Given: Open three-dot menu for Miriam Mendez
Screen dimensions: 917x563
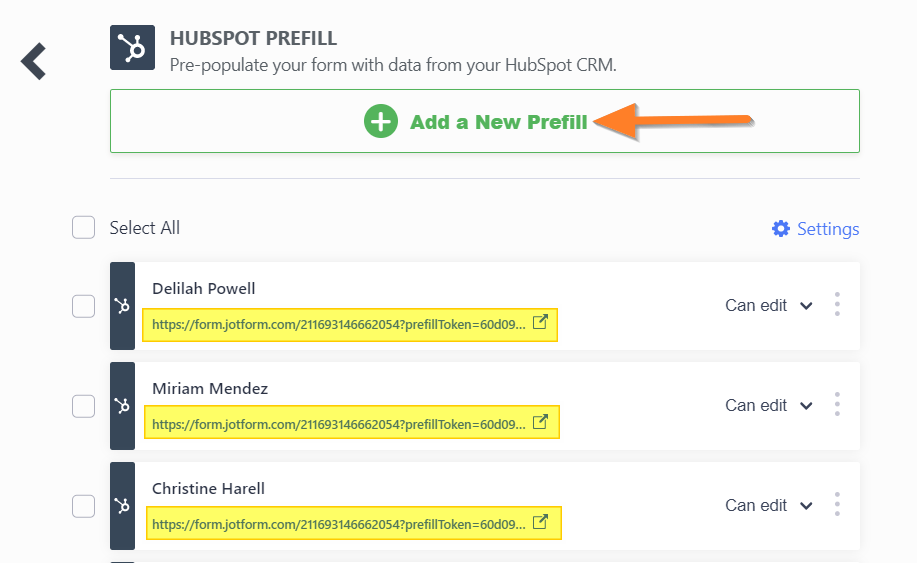Looking at the screenshot, I should tap(837, 405).
